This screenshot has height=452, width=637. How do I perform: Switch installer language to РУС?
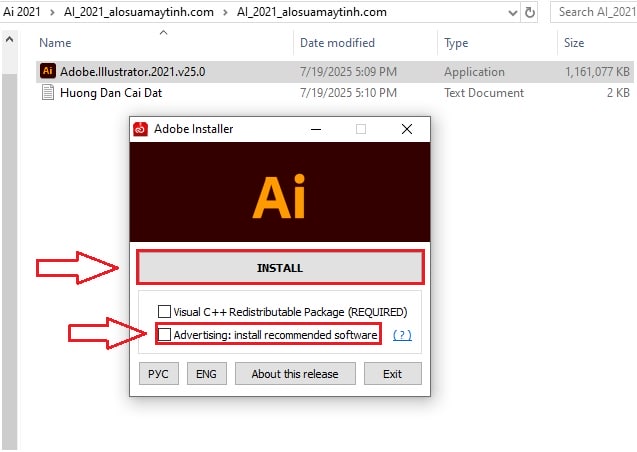tap(158, 374)
